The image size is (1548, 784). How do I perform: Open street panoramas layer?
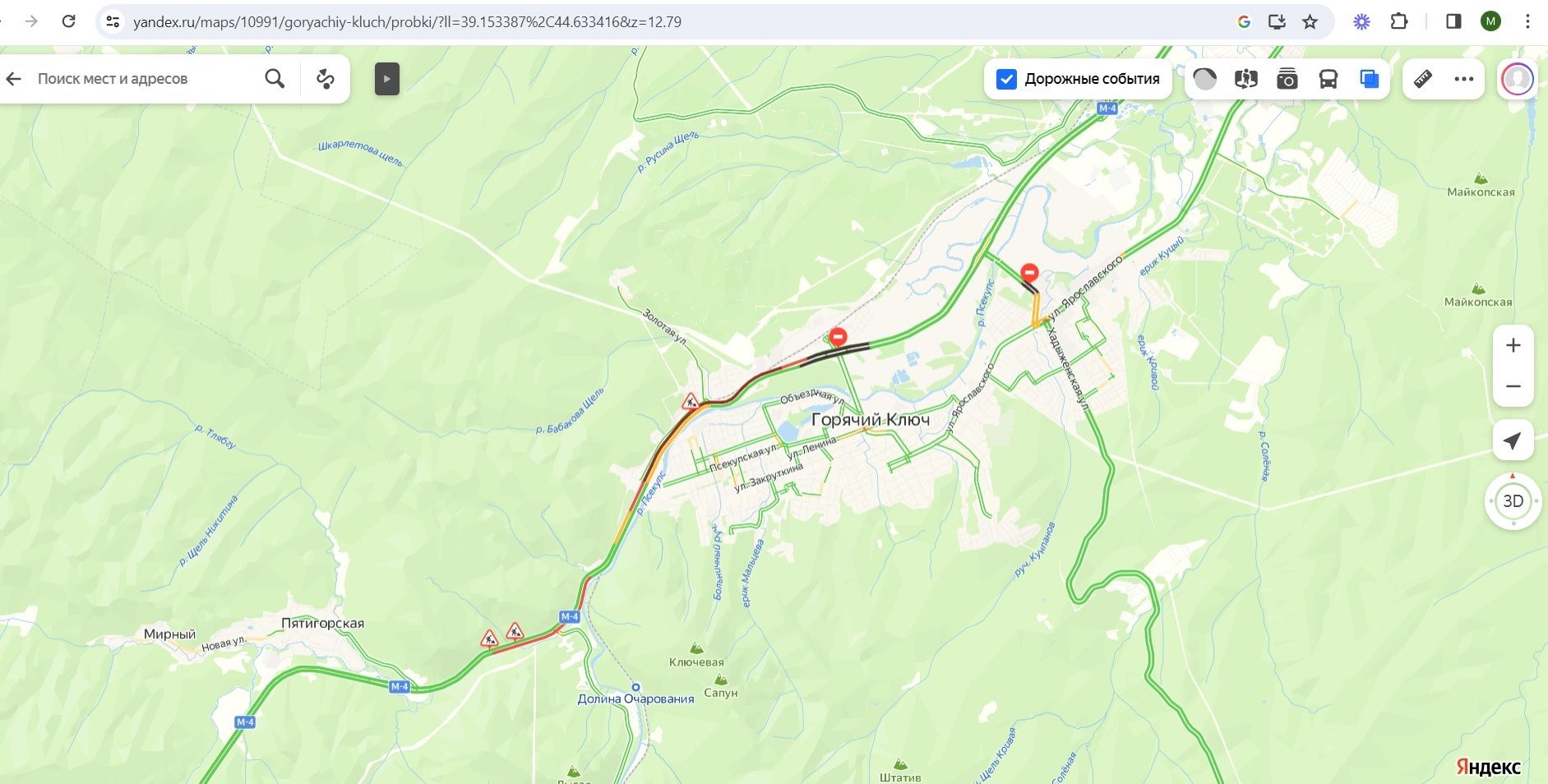click(1246, 79)
